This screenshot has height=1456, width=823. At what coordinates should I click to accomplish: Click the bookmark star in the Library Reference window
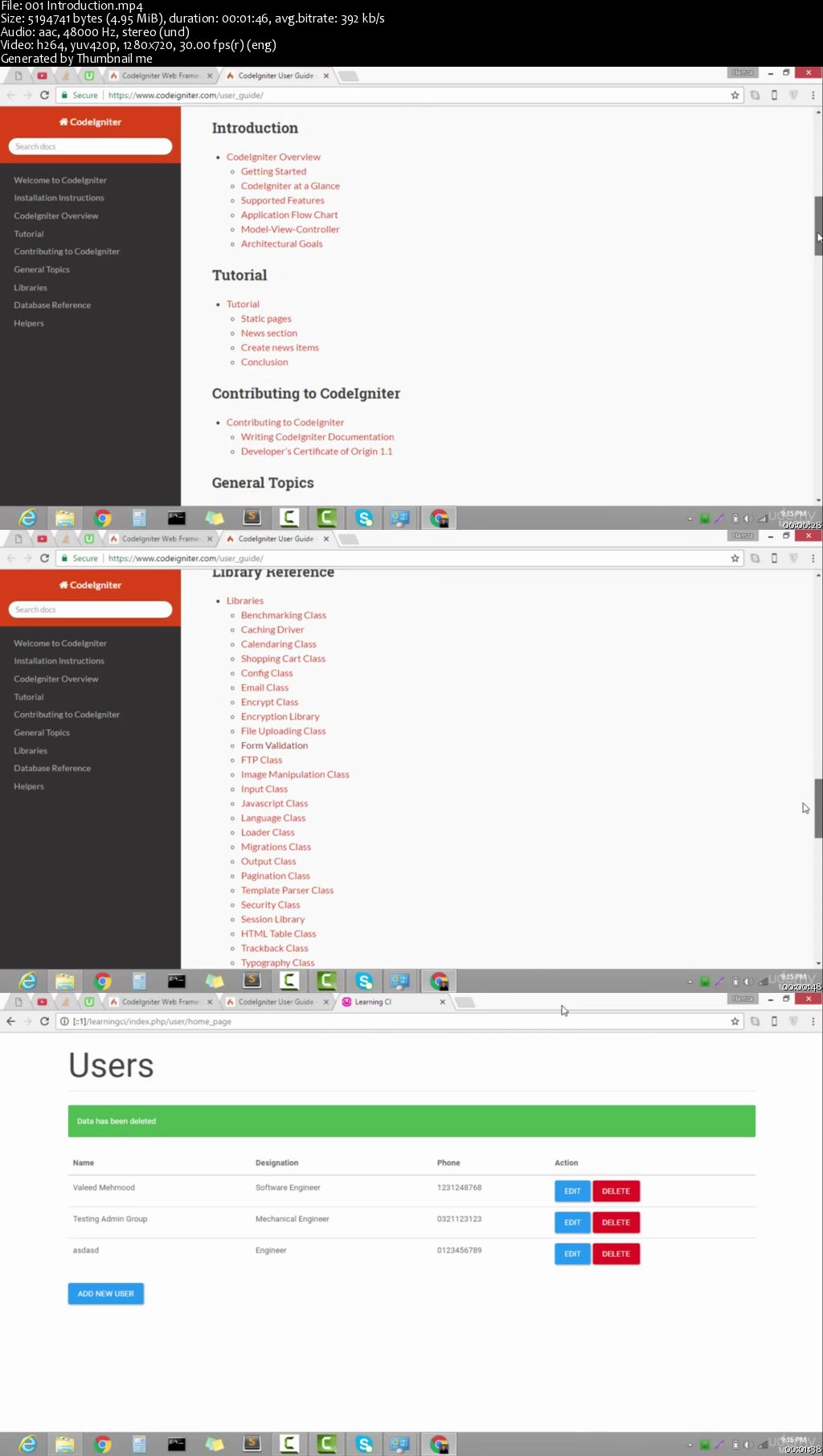tap(735, 558)
